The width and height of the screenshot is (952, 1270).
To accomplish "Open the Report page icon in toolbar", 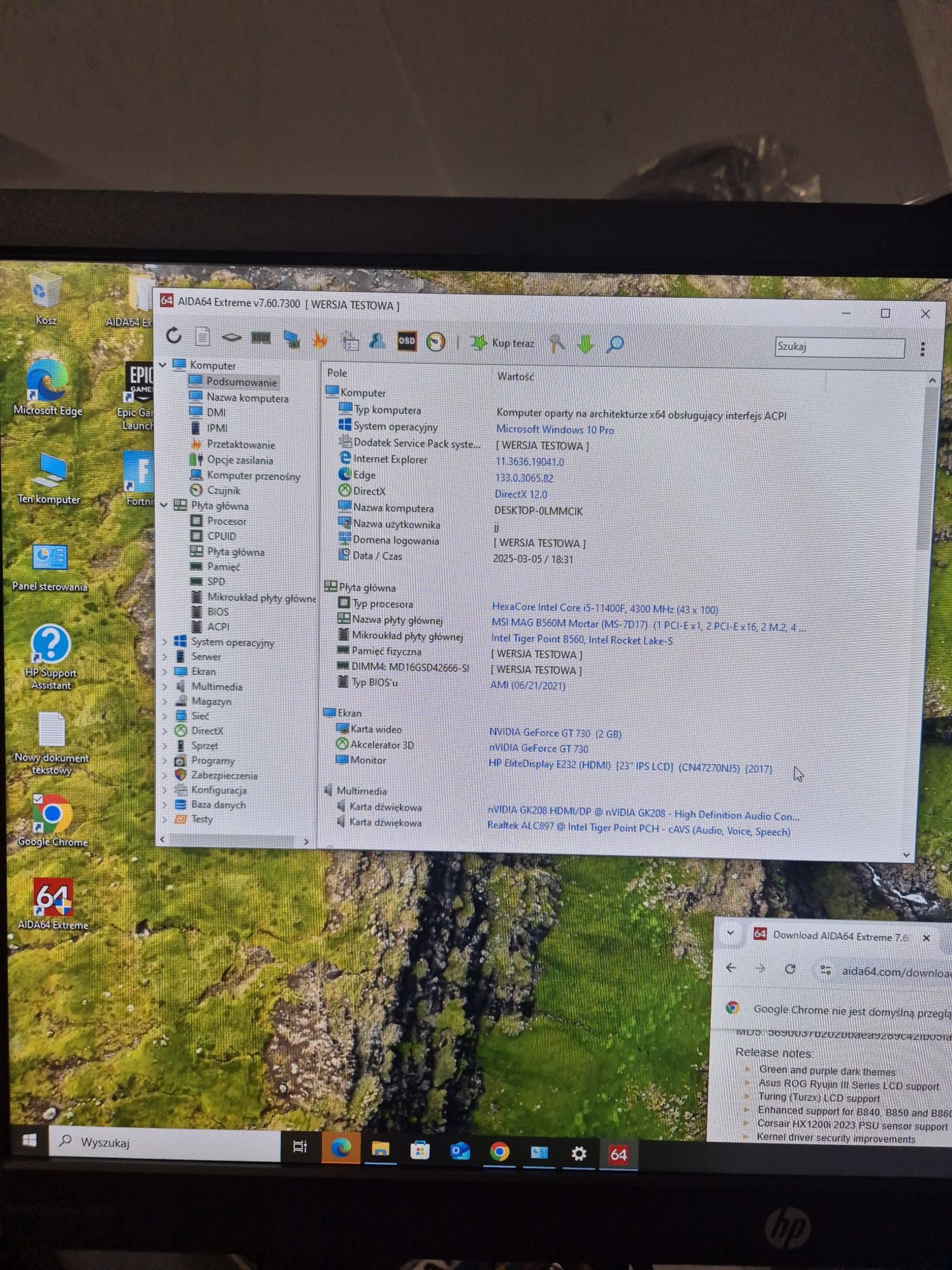I will 202,337.
